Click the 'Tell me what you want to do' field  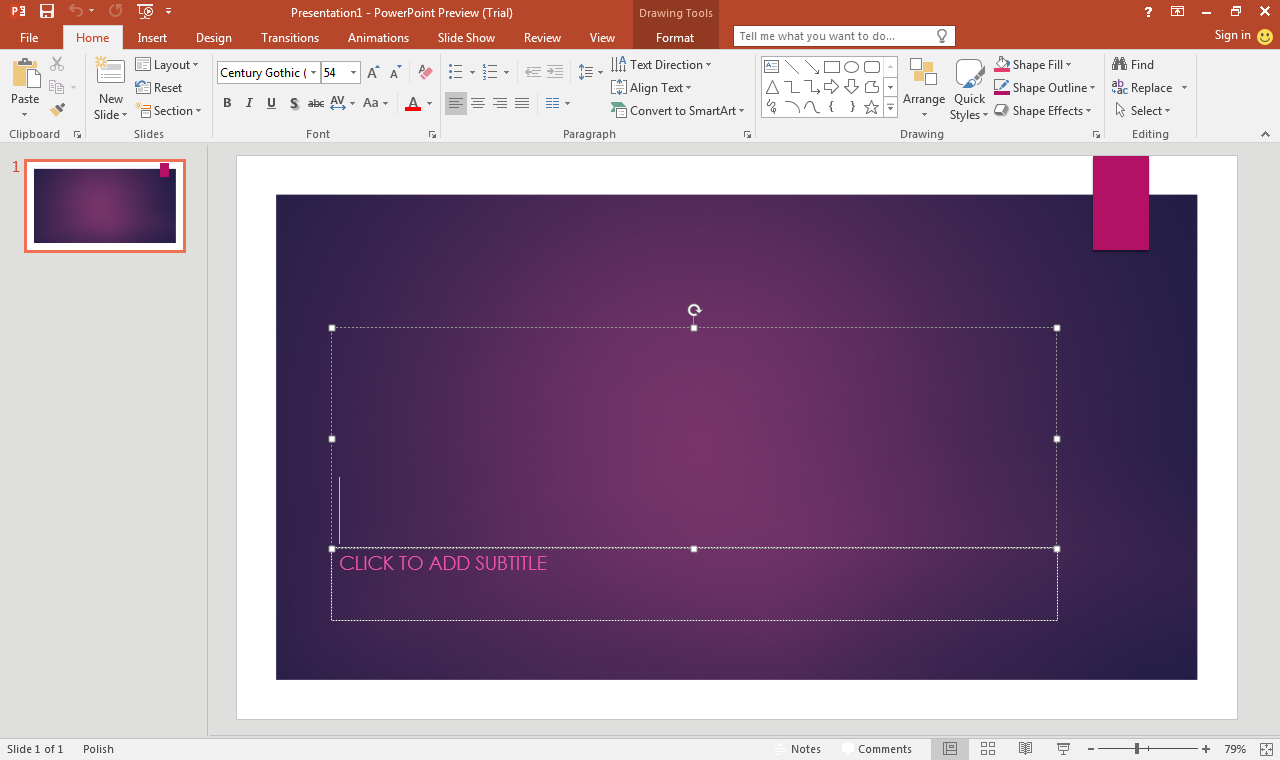coord(836,36)
